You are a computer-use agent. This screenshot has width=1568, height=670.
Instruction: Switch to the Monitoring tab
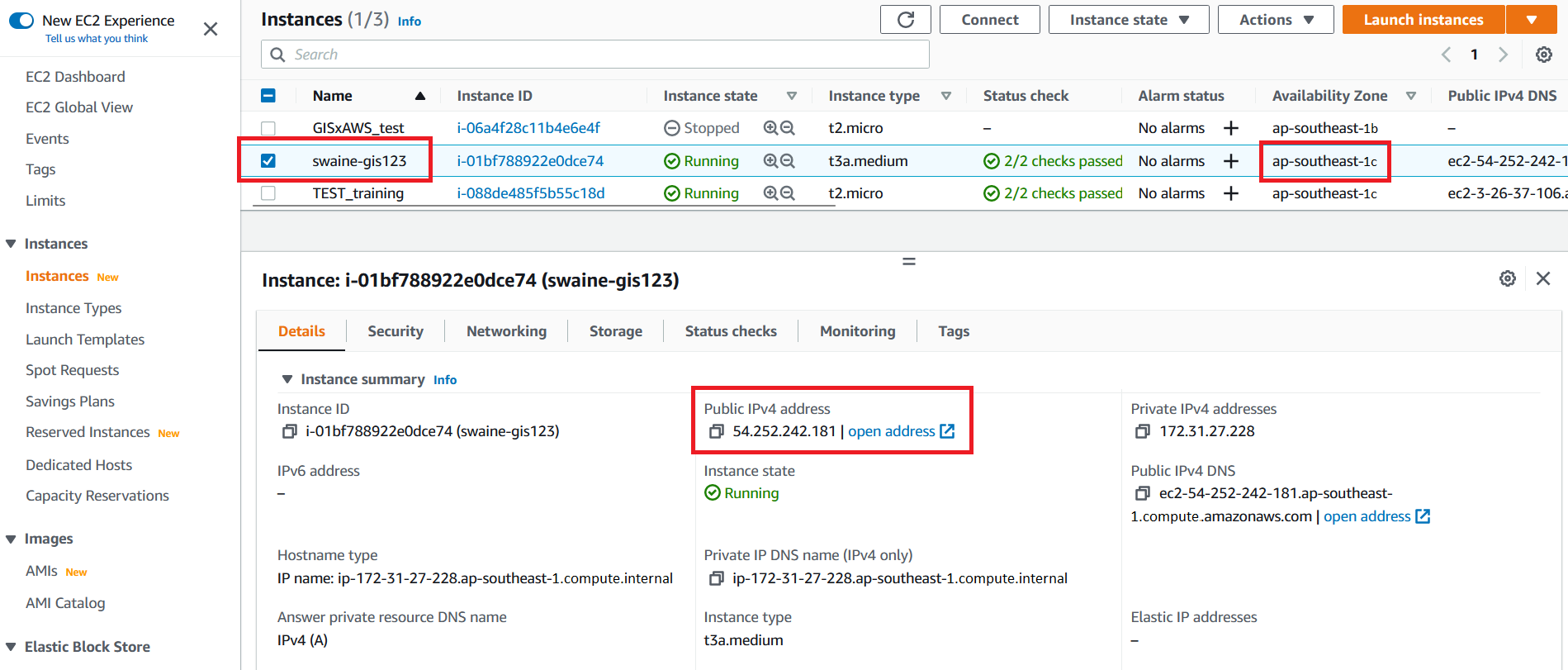(x=857, y=331)
